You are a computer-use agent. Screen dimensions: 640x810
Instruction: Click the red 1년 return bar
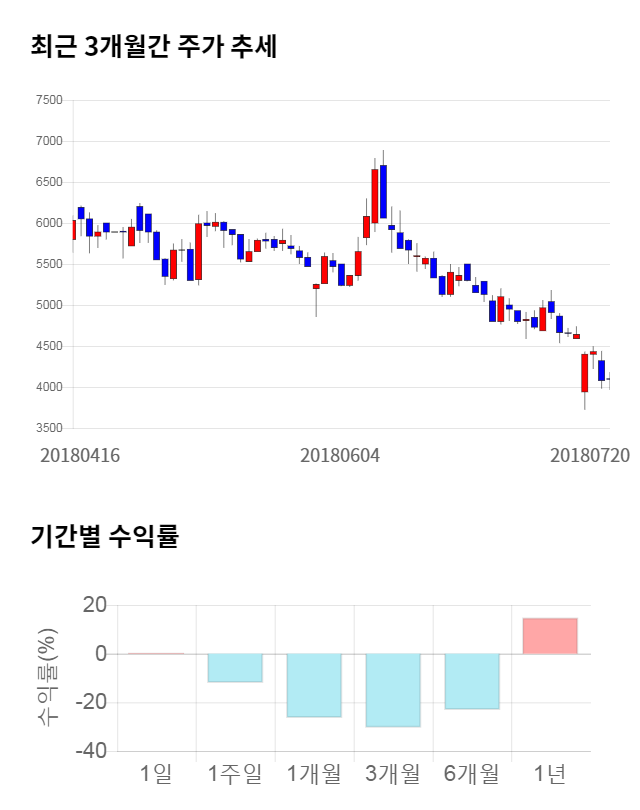(x=550, y=636)
